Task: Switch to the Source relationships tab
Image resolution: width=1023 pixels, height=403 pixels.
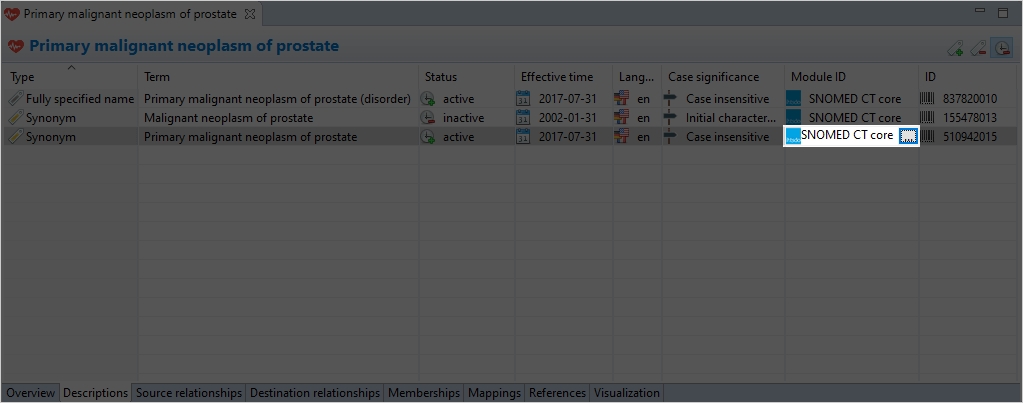Action: (189, 393)
